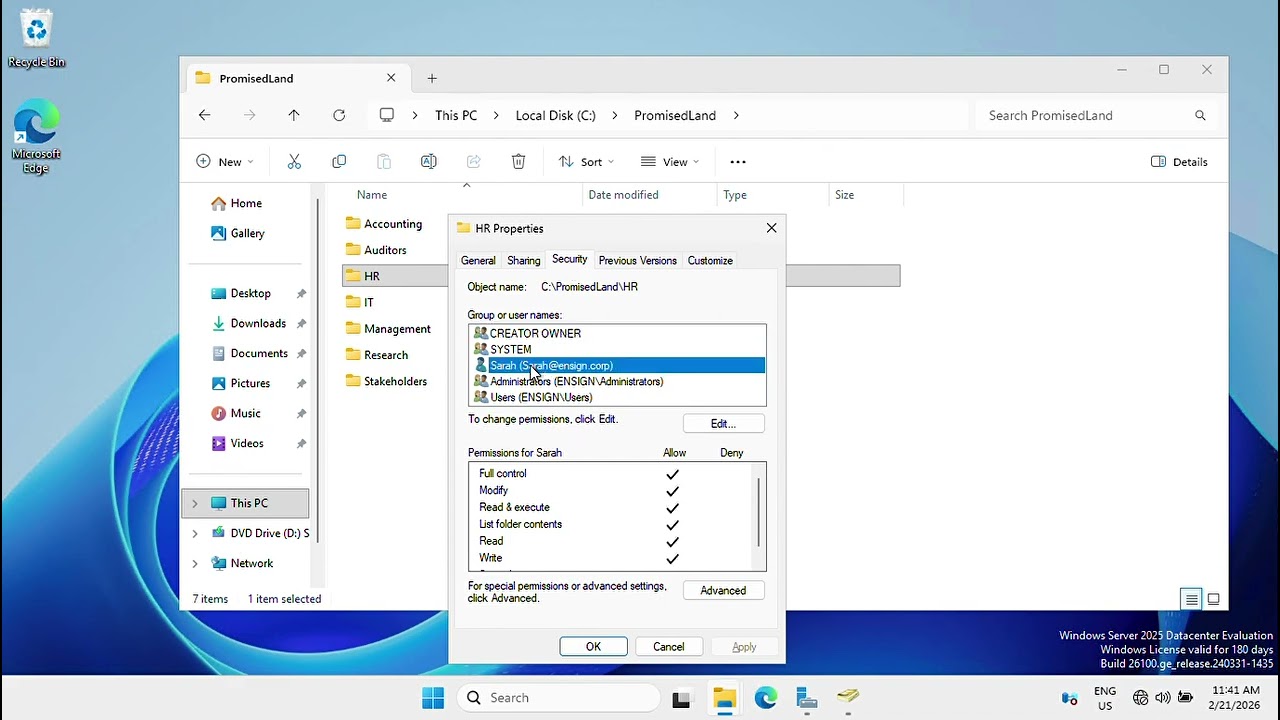The width and height of the screenshot is (1280, 720).
Task: Select the Stakeholders folder icon
Action: [x=352, y=380]
